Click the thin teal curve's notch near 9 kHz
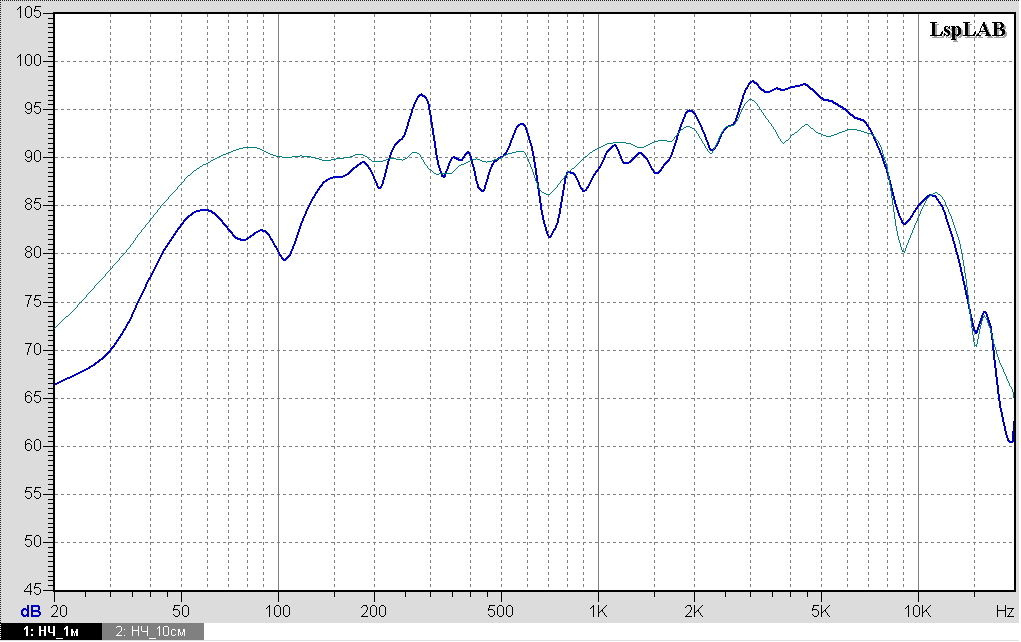 coord(904,252)
